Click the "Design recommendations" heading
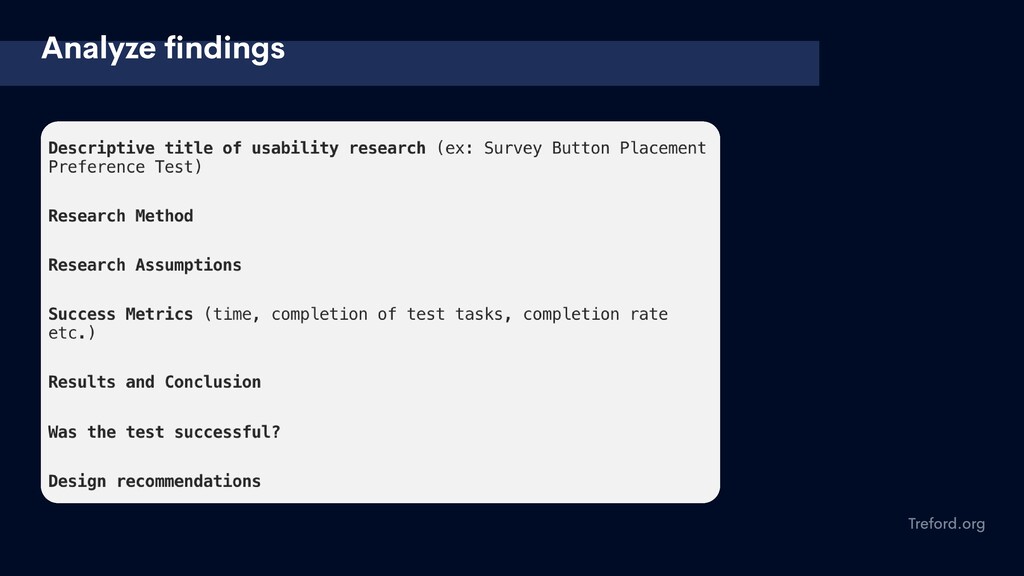 point(155,481)
